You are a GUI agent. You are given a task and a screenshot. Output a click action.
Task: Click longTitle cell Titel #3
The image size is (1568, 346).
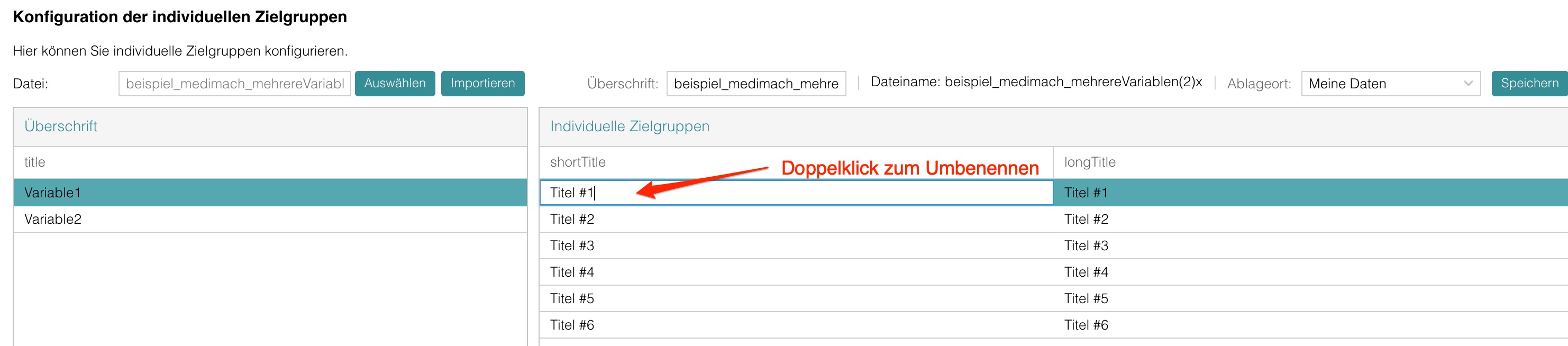click(1309, 245)
